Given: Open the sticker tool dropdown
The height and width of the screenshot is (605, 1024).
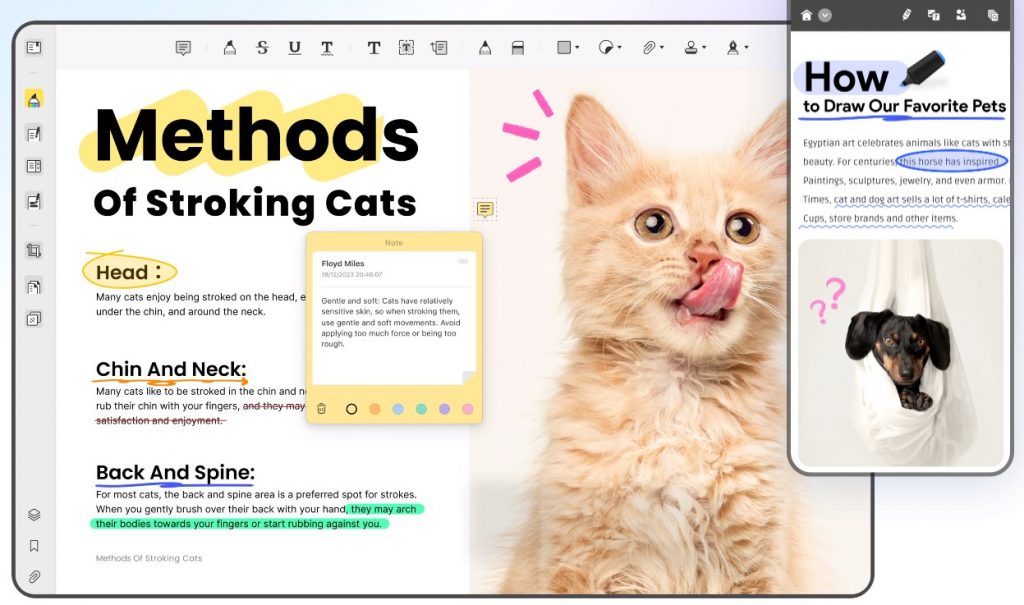Looking at the screenshot, I should pyautogui.click(x=610, y=48).
